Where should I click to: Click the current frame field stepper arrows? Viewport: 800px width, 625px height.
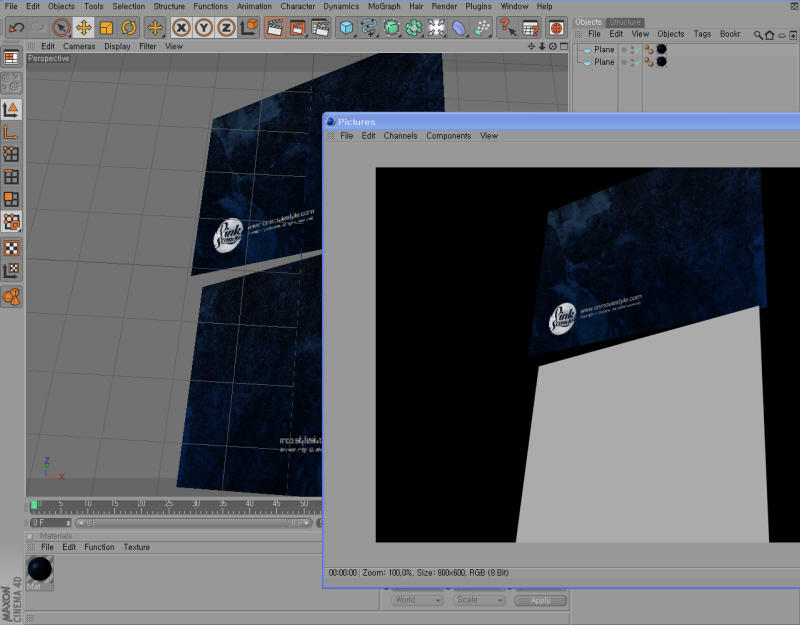point(68,523)
